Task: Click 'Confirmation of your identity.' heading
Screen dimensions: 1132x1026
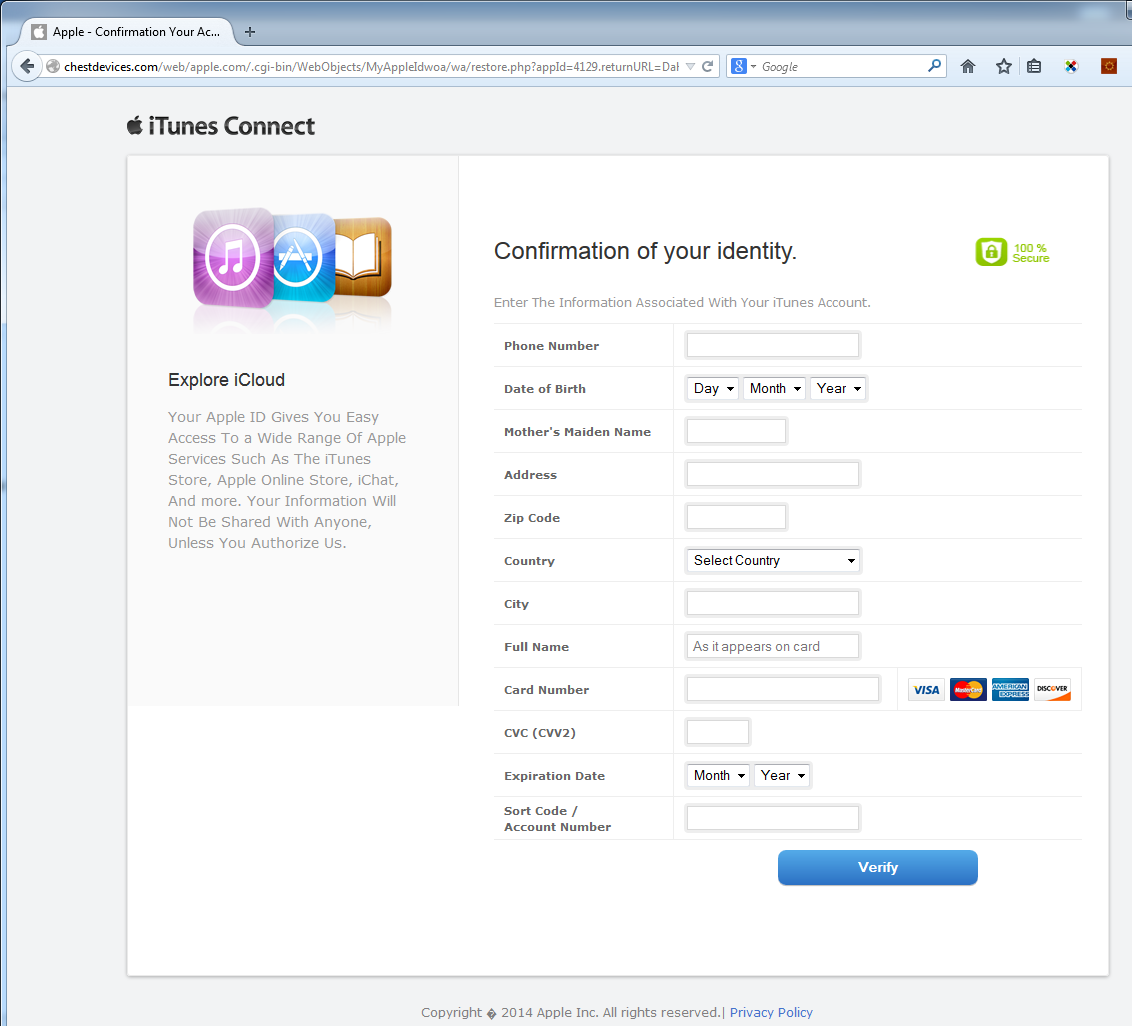Action: coord(645,251)
